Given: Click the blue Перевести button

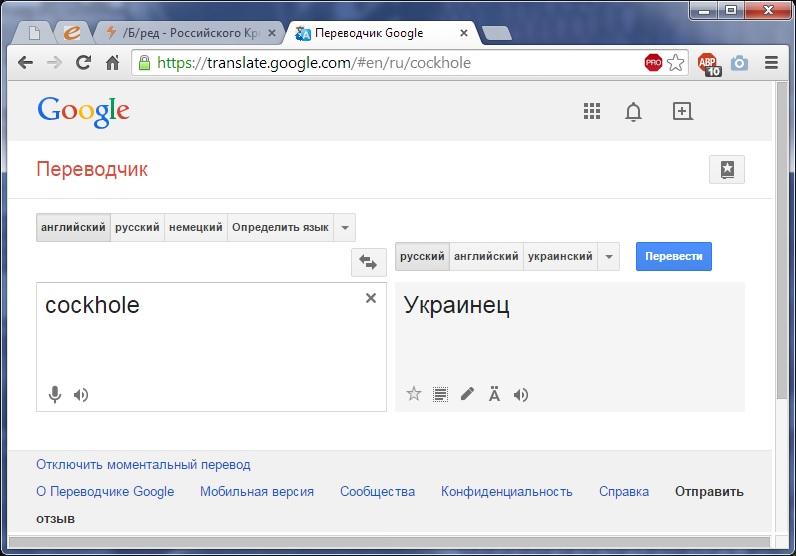Looking at the screenshot, I should (674, 256).
